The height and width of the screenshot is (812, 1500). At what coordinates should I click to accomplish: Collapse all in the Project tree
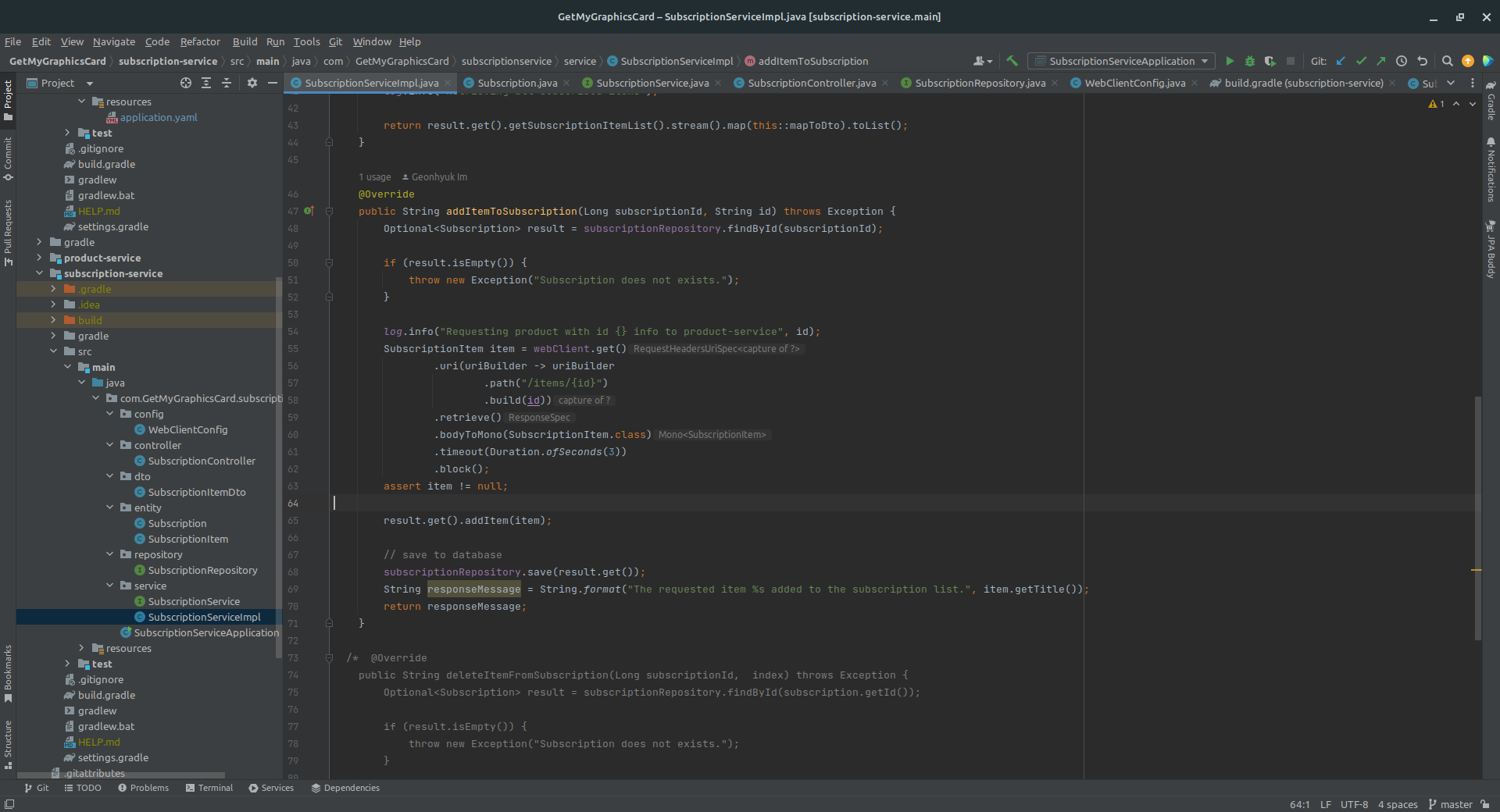click(x=227, y=83)
